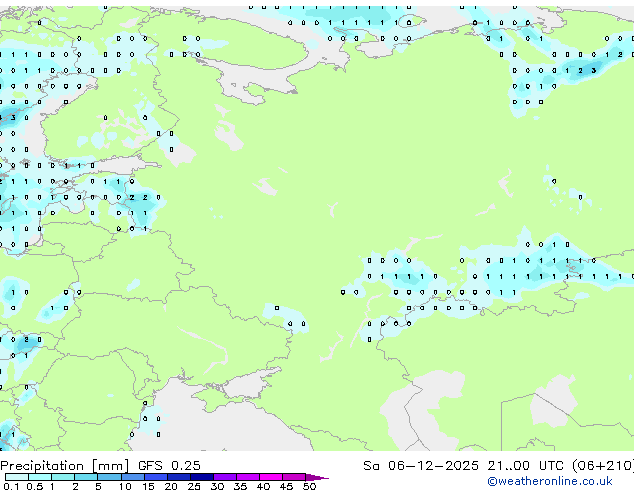Open the weatheronline.co.uk copyright link
The width and height of the screenshot is (634, 490).
tap(550, 482)
